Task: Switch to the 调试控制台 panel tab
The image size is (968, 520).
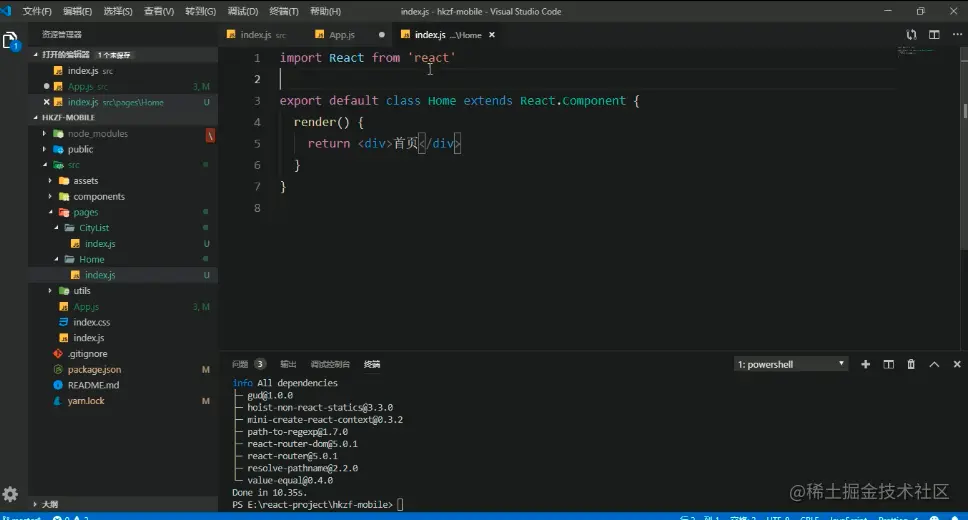Action: (x=330, y=364)
